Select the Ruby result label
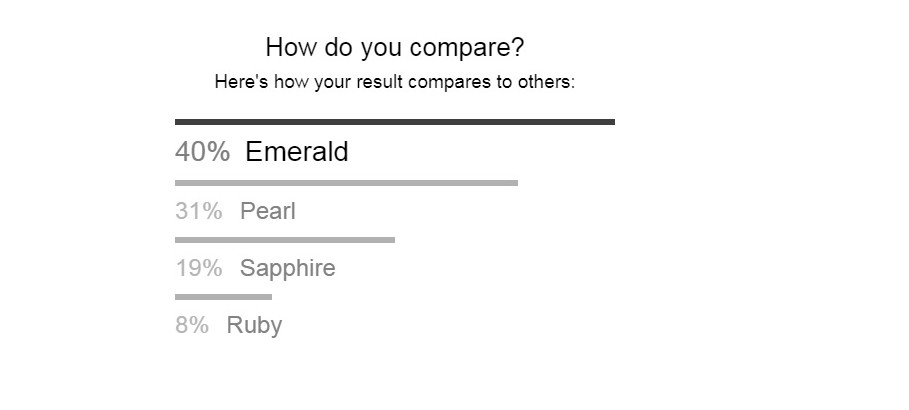The height and width of the screenshot is (410, 909). [254, 326]
